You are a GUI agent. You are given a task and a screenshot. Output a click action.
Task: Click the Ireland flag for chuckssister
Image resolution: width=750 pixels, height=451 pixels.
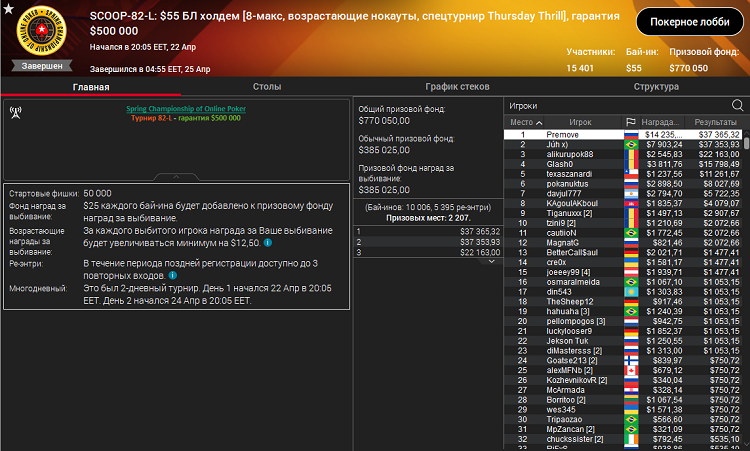[631, 439]
